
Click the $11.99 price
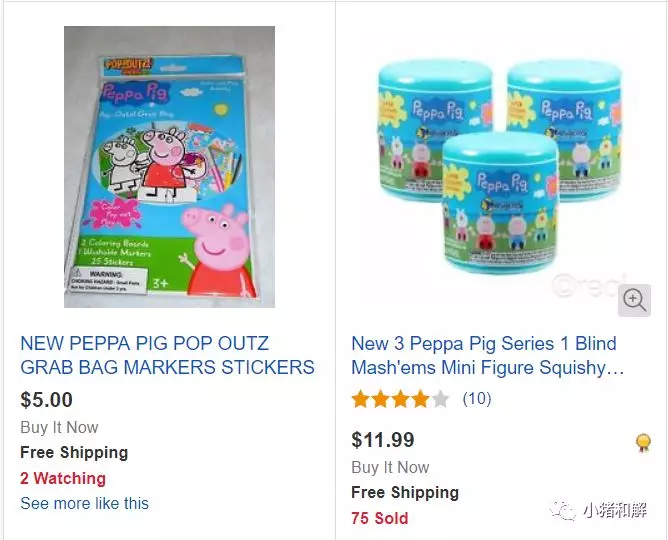point(383,440)
